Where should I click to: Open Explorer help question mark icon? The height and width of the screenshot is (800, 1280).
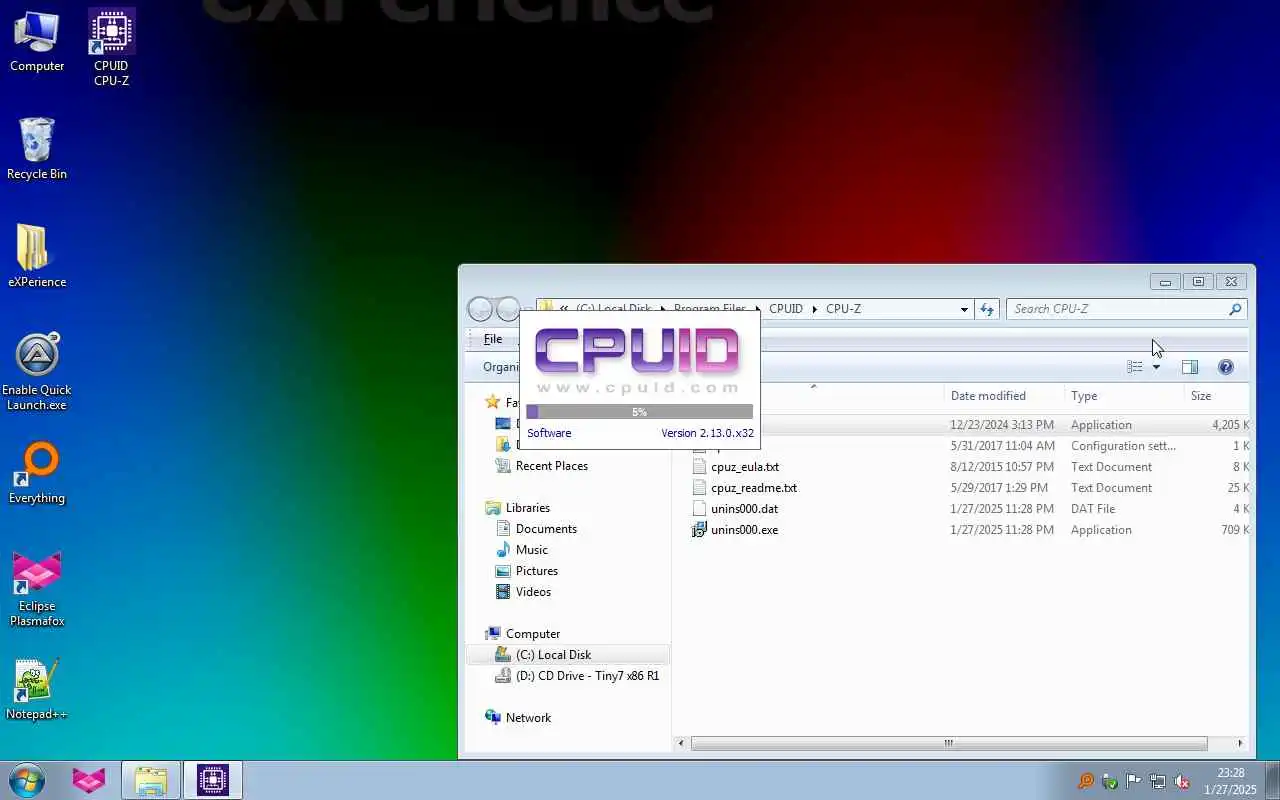pyautogui.click(x=1226, y=367)
